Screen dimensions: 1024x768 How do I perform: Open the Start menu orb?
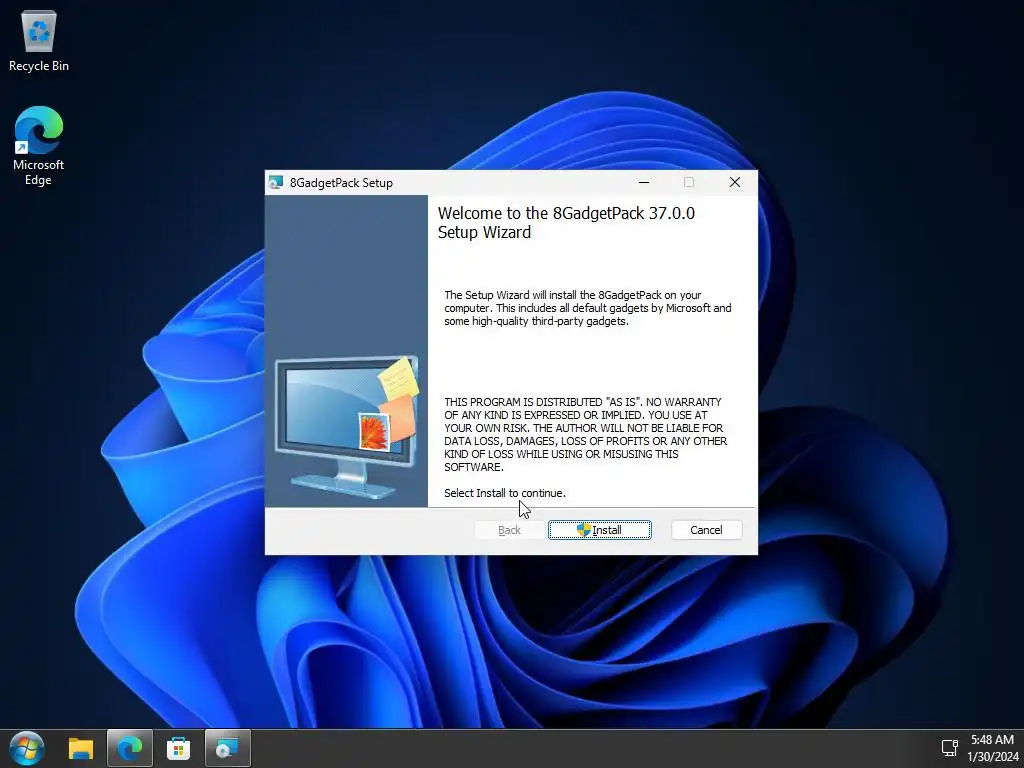coord(27,748)
